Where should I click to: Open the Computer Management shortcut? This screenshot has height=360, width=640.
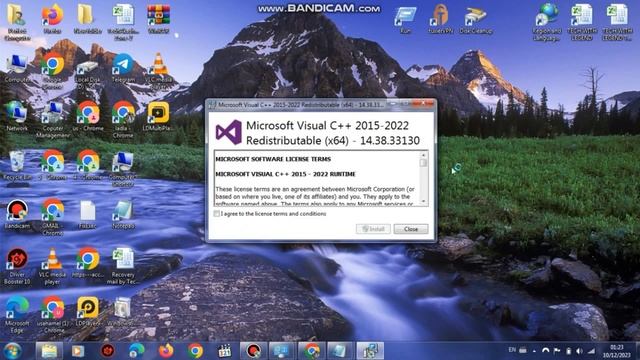[x=52, y=120]
